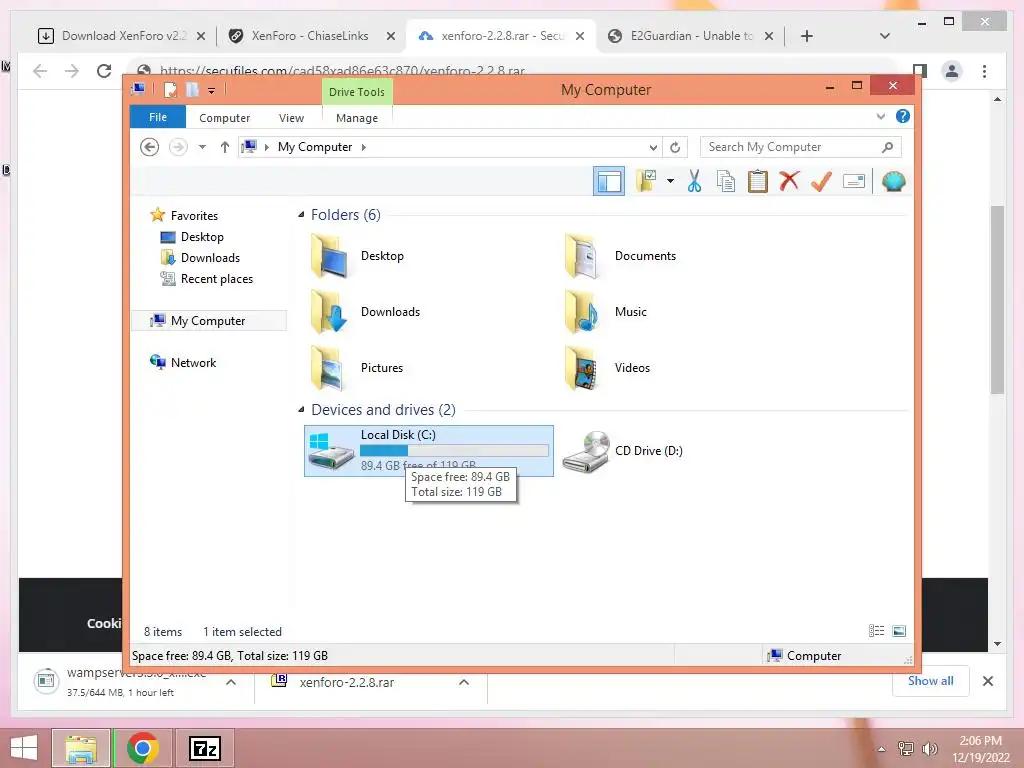Select Recent places under Favorites
The image size is (1024, 768).
click(216, 279)
